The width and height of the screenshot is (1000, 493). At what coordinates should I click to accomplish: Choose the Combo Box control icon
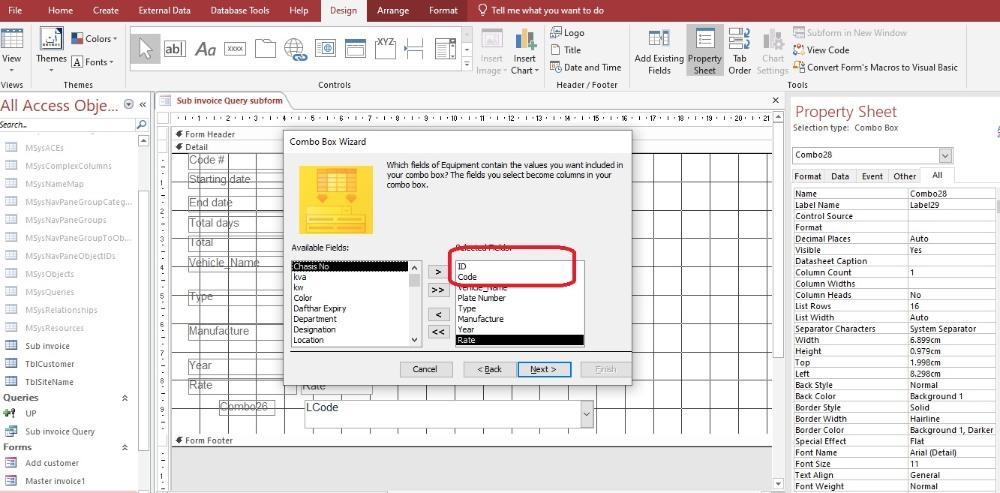pos(445,48)
